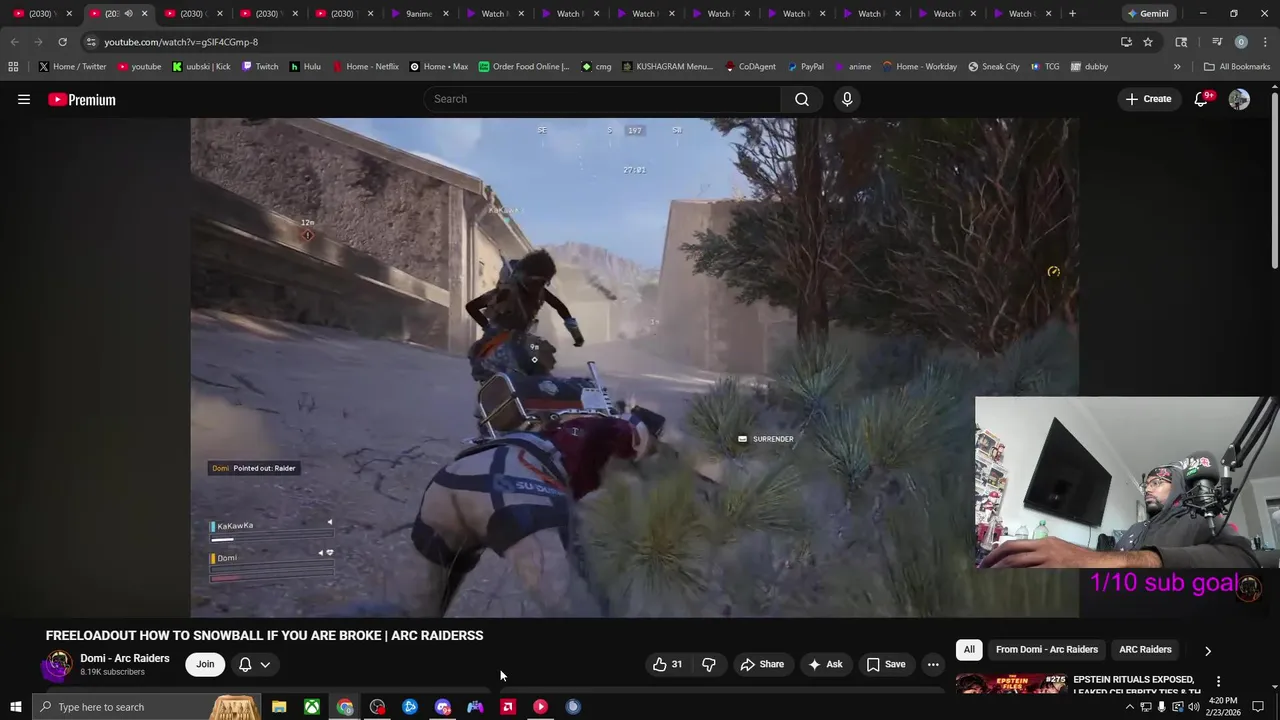1280x720 pixels.
Task: Select ARC Raiders filter chip
Action: (1145, 650)
